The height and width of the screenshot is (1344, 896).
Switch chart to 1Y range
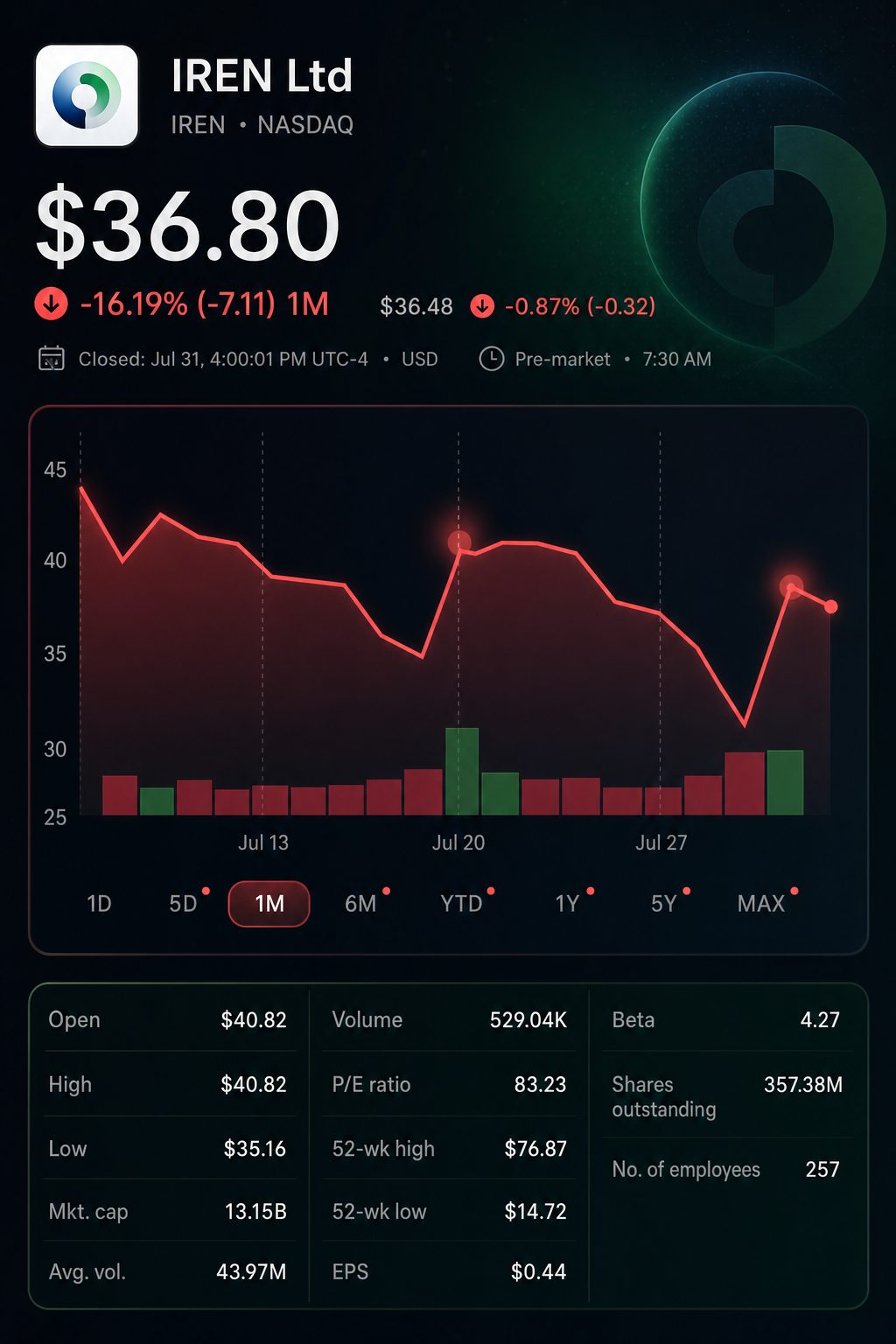pos(568,904)
